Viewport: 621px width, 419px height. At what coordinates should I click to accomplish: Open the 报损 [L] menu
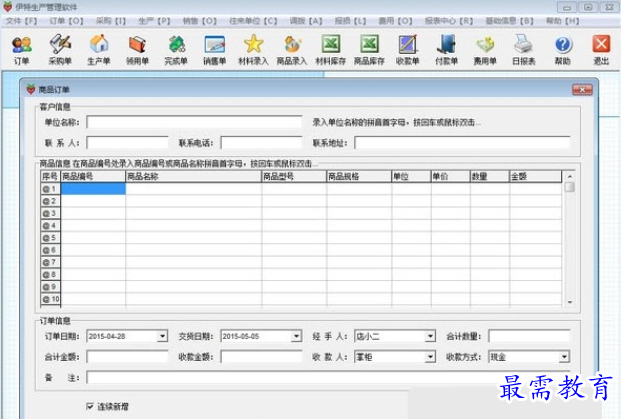click(350, 21)
